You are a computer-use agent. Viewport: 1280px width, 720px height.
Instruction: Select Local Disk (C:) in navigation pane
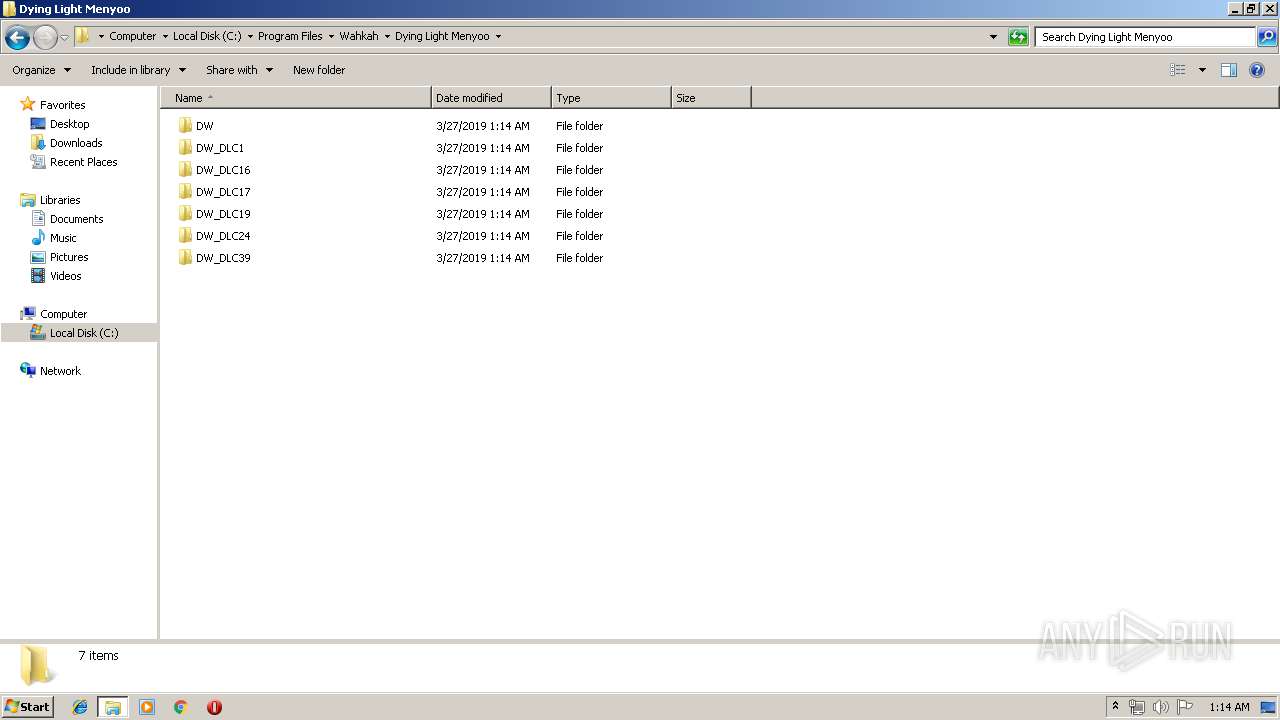click(84, 333)
